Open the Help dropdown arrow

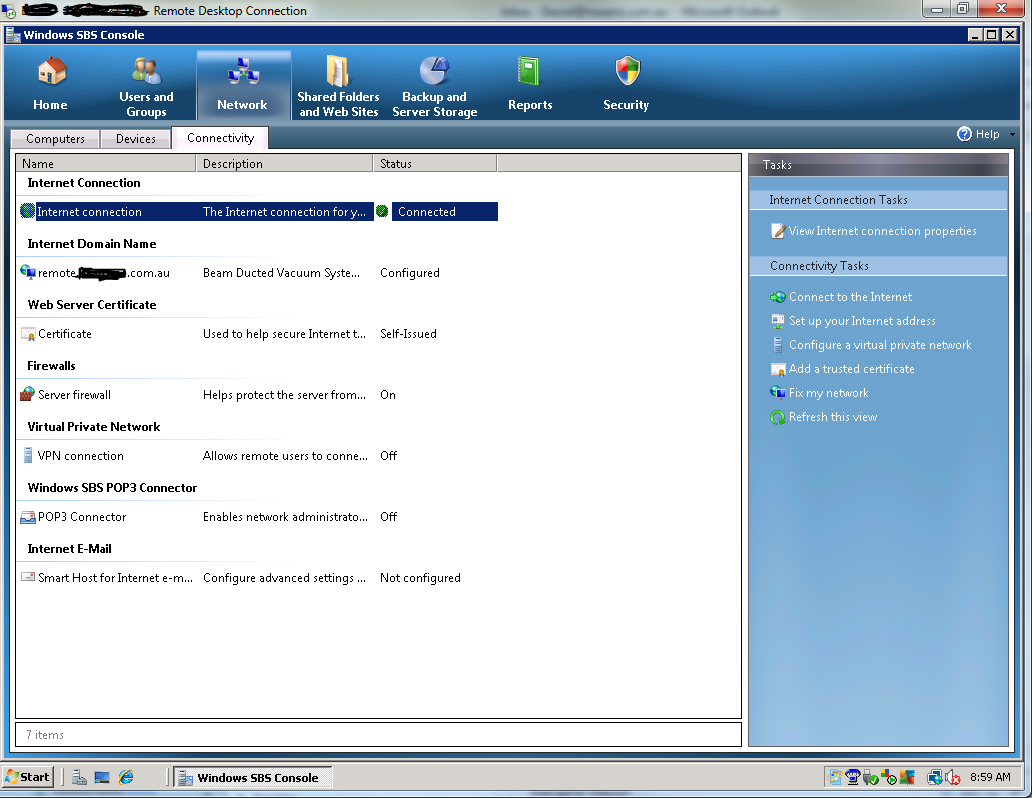tap(1010, 133)
